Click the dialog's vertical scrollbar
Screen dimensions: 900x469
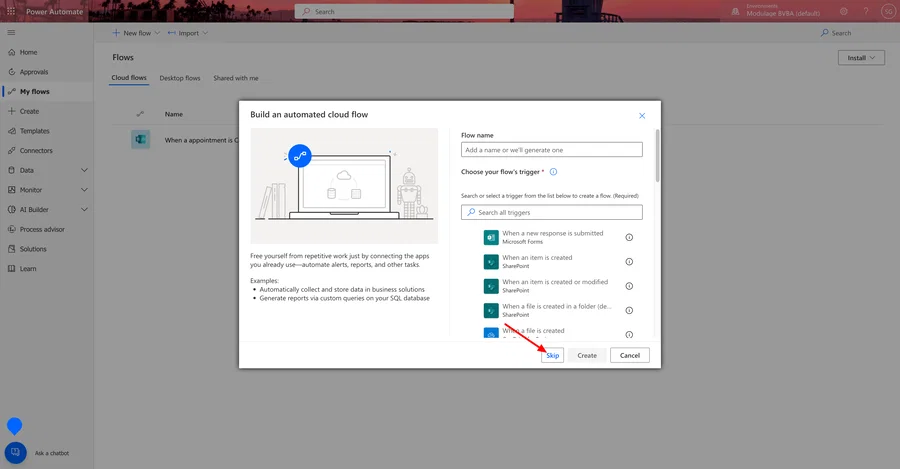tap(657, 156)
